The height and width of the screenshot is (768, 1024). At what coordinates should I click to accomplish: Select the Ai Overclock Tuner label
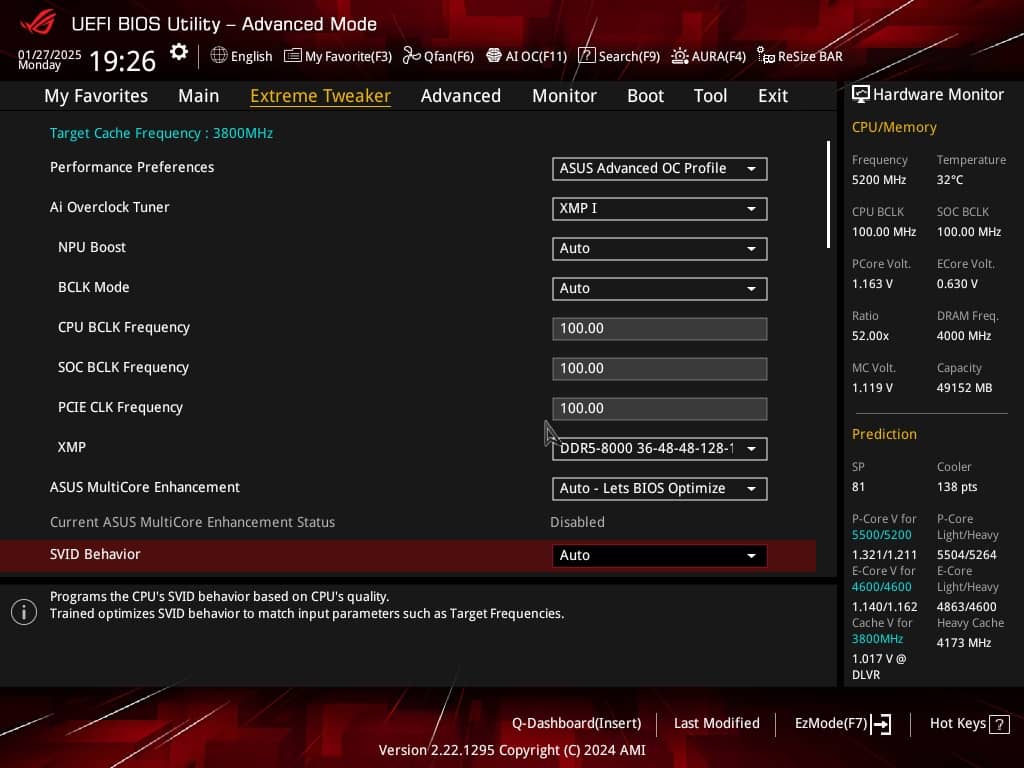(110, 207)
